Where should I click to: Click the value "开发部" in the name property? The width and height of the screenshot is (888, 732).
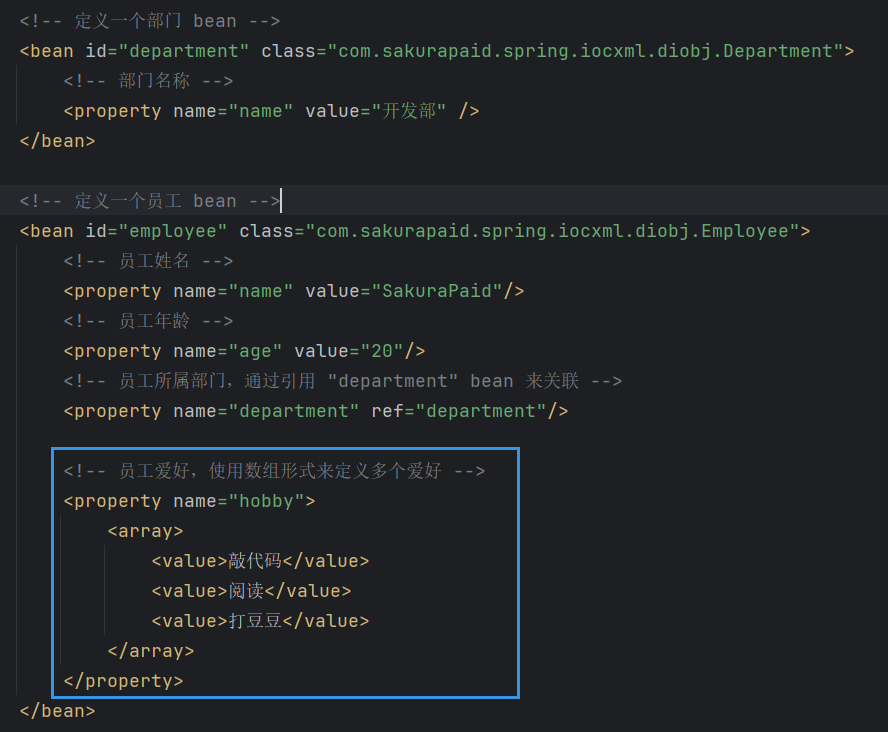409,111
